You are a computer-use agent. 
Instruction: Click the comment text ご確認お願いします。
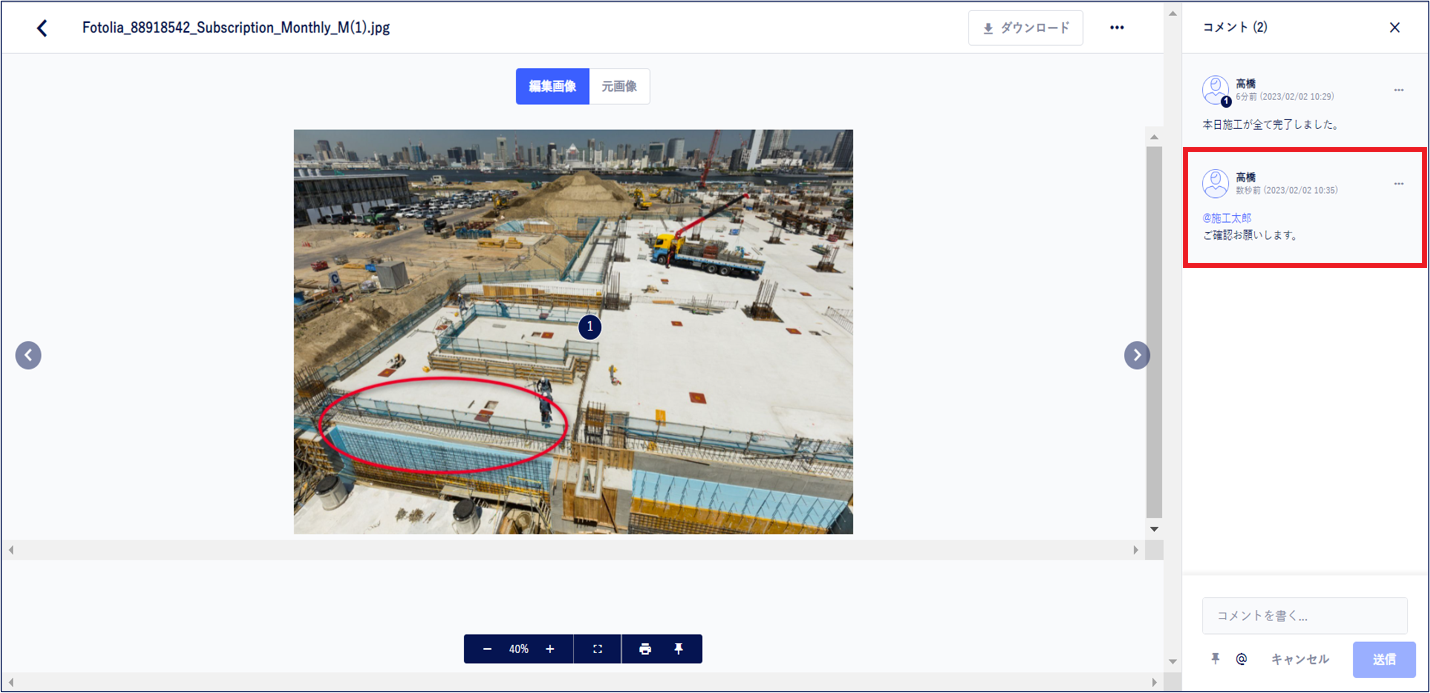click(x=1250, y=235)
